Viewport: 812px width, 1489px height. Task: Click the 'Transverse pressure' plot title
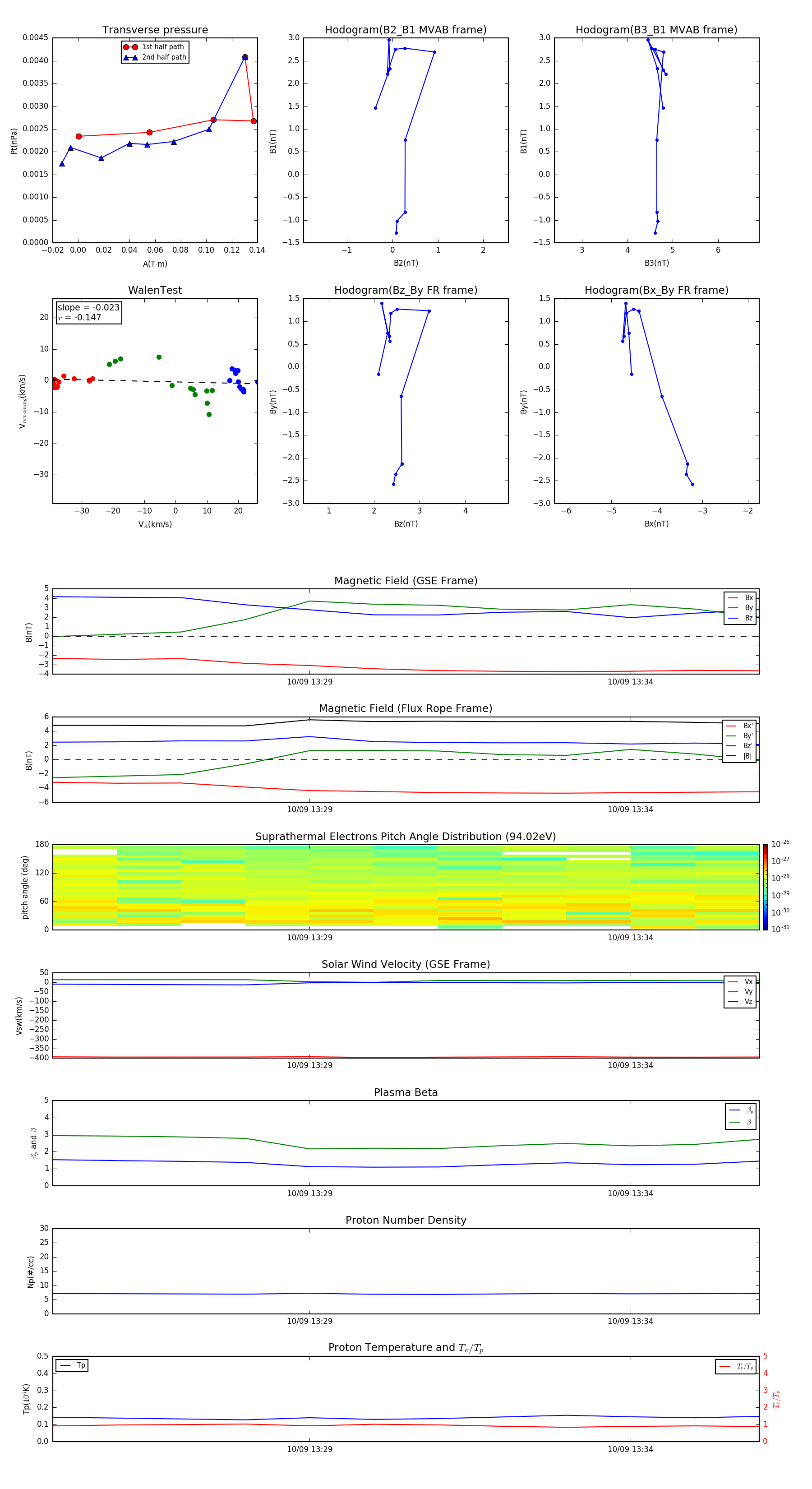coord(155,30)
